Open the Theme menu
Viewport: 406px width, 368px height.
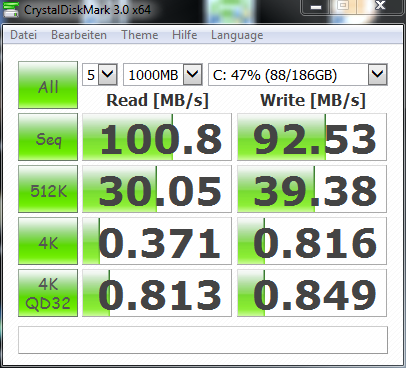click(x=139, y=35)
